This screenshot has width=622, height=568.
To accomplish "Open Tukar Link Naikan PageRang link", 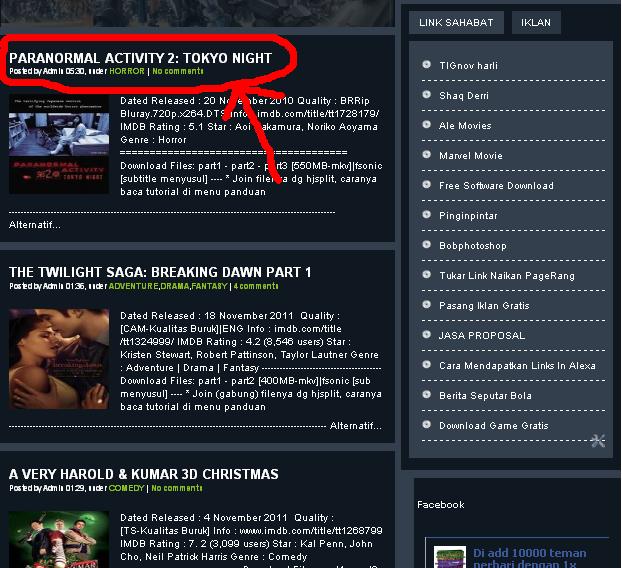I will 507,276.
